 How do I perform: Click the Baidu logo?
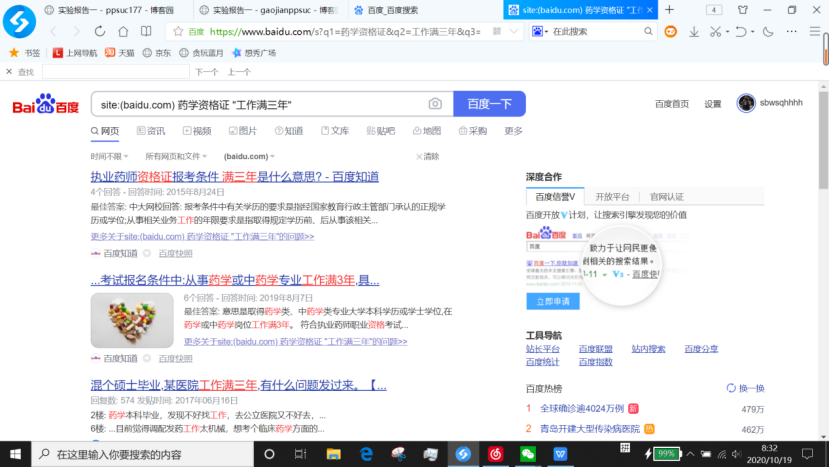pos(46,104)
